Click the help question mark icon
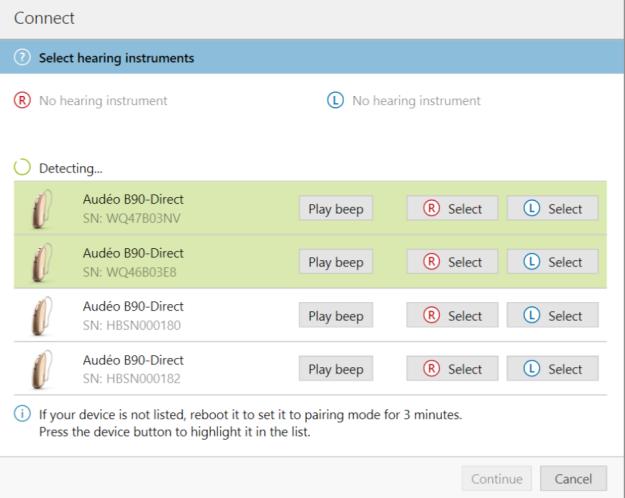Viewport: 625px width, 498px height. click(22, 57)
